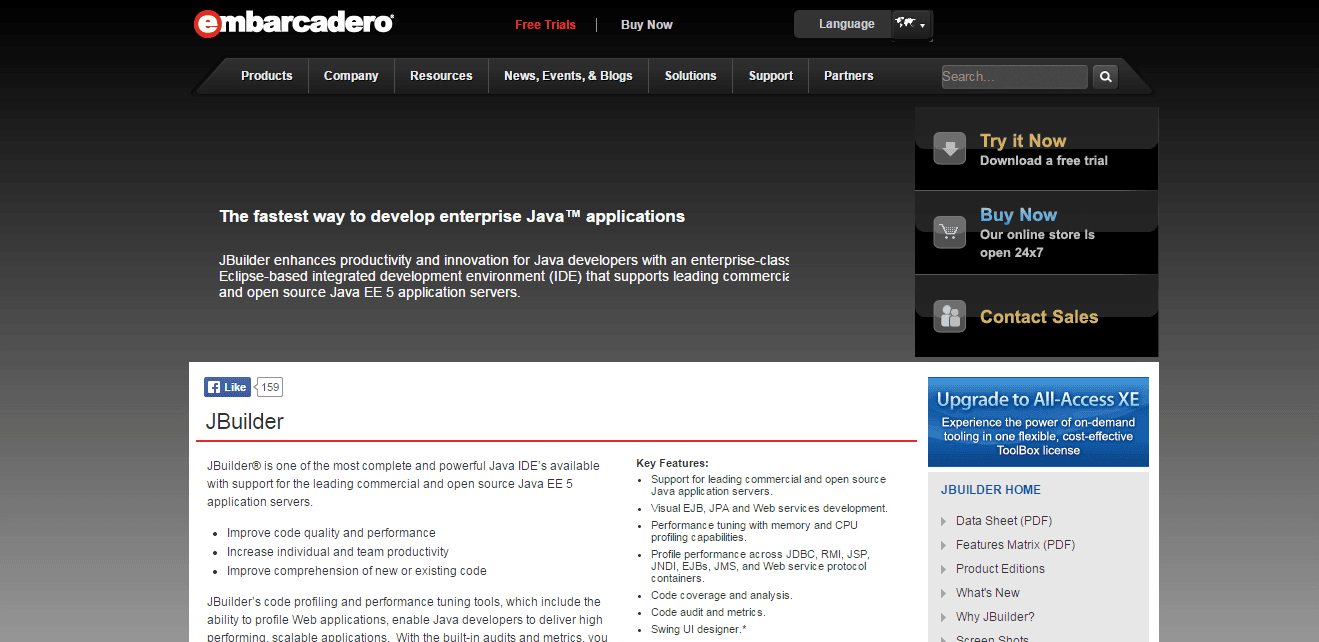Click "Improve comprehension of new or existing code"

357,571
